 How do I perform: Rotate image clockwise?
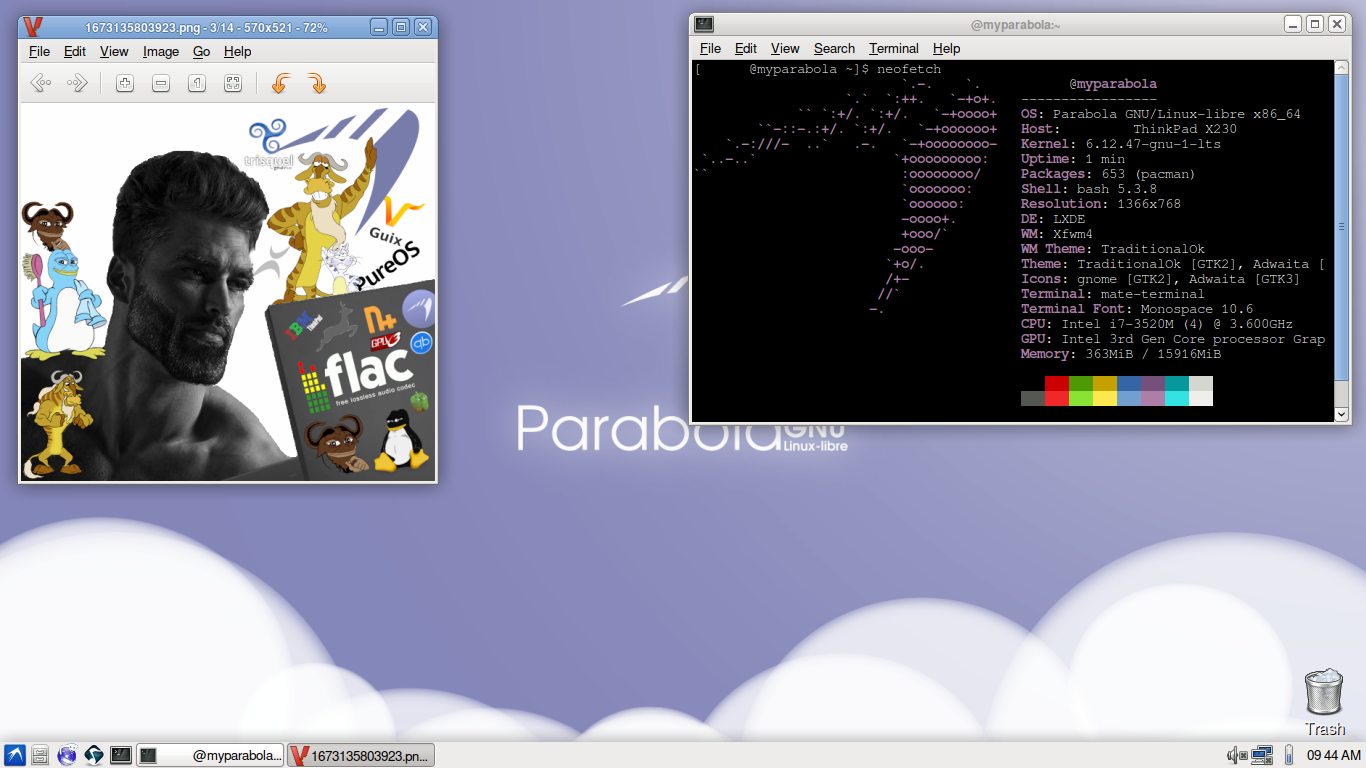[x=316, y=84]
